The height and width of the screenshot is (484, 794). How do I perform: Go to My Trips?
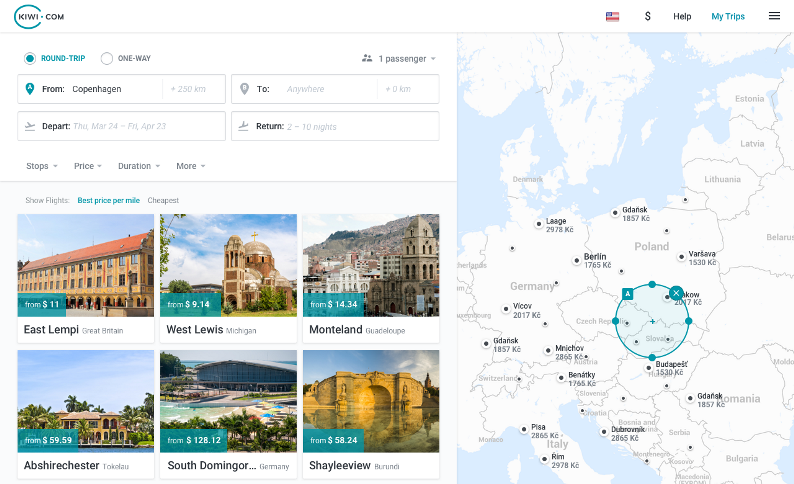[728, 16]
